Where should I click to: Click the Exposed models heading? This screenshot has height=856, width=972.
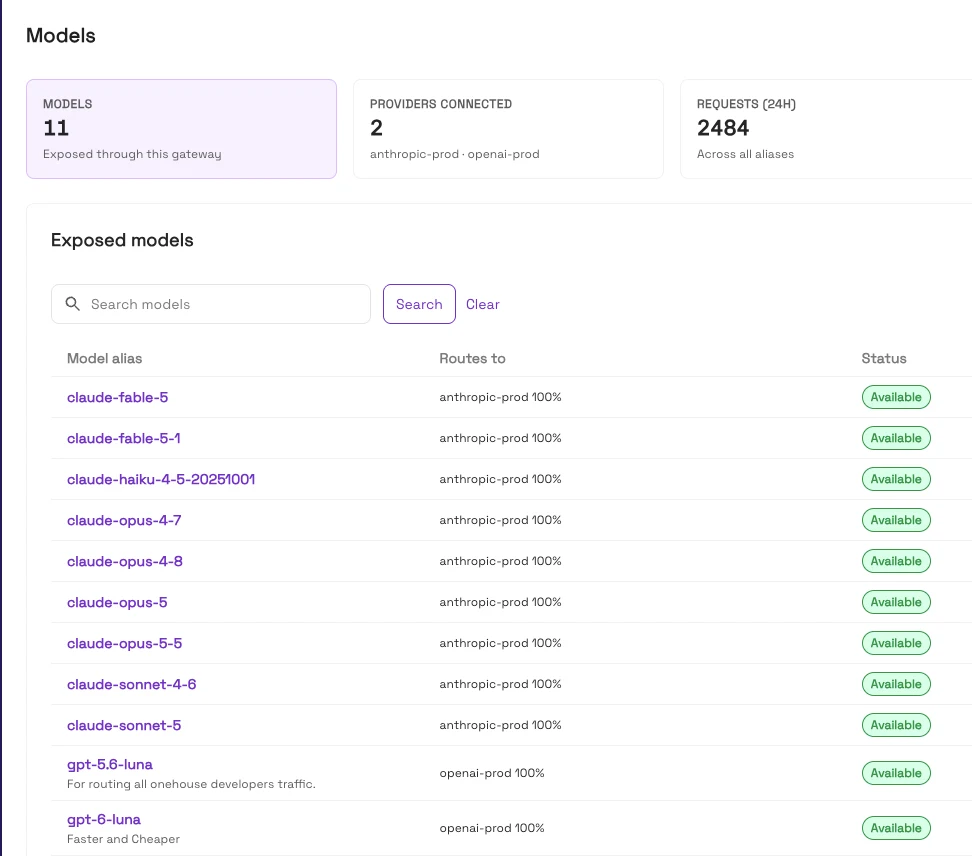[122, 240]
